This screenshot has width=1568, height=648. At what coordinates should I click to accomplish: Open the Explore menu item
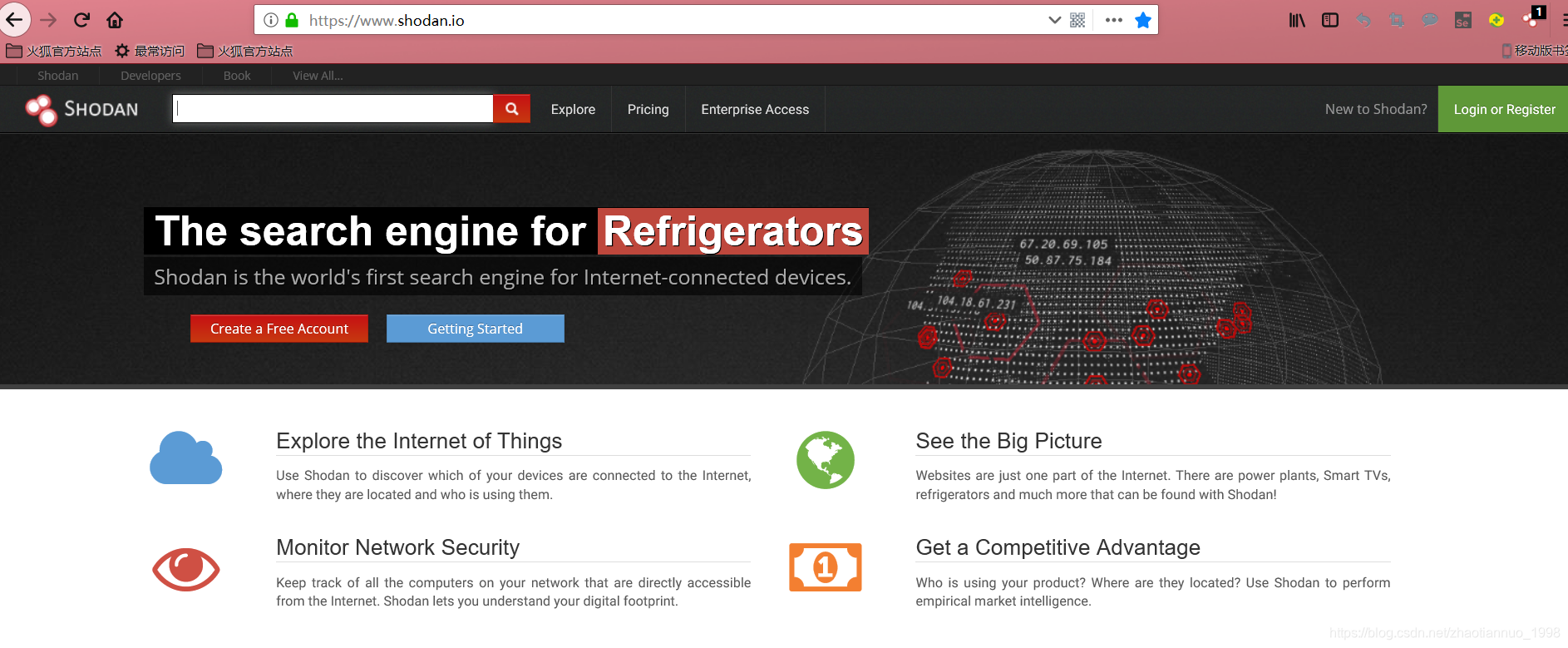(573, 109)
